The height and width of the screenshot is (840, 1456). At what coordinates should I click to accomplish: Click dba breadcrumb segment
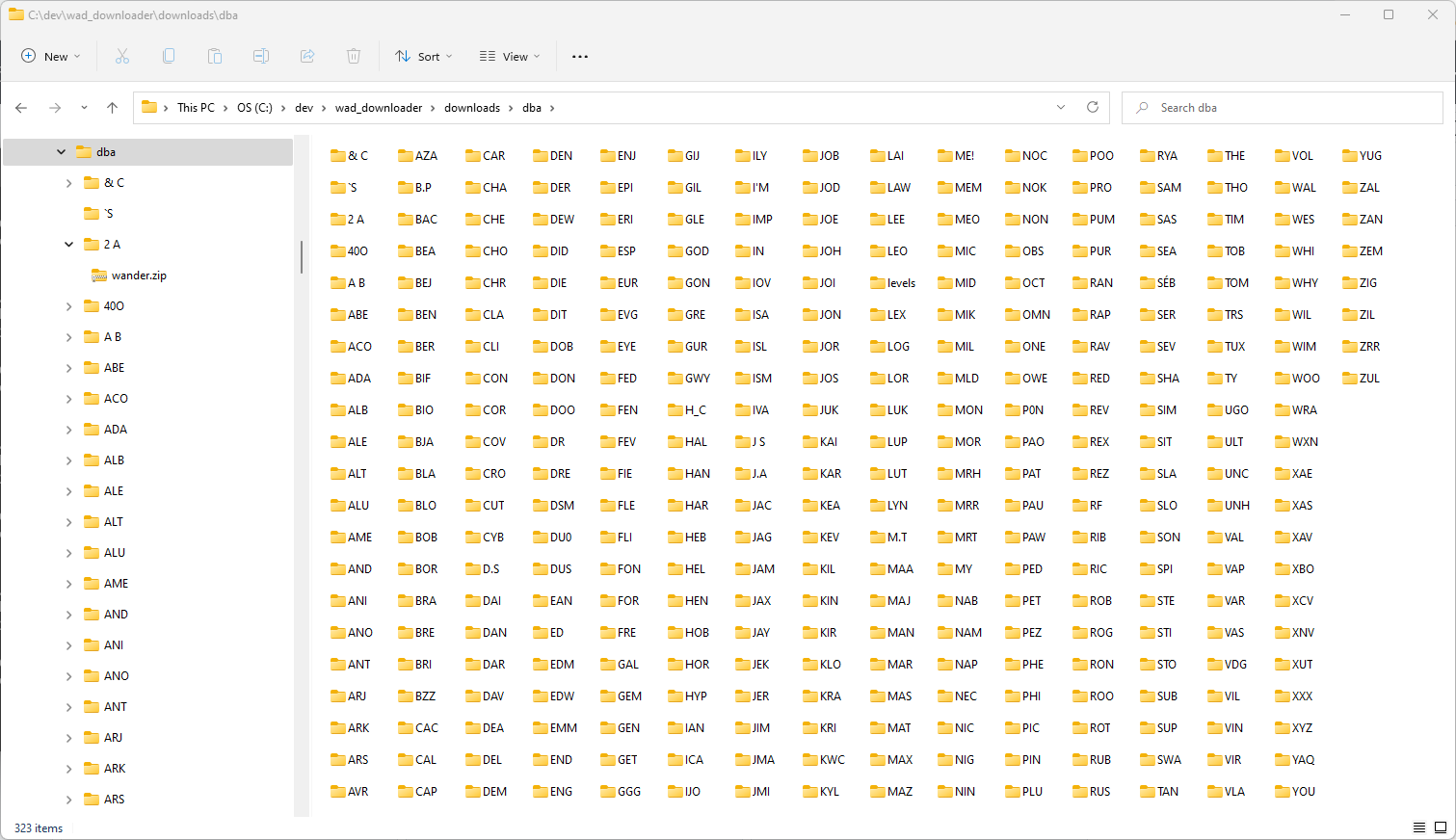point(532,108)
